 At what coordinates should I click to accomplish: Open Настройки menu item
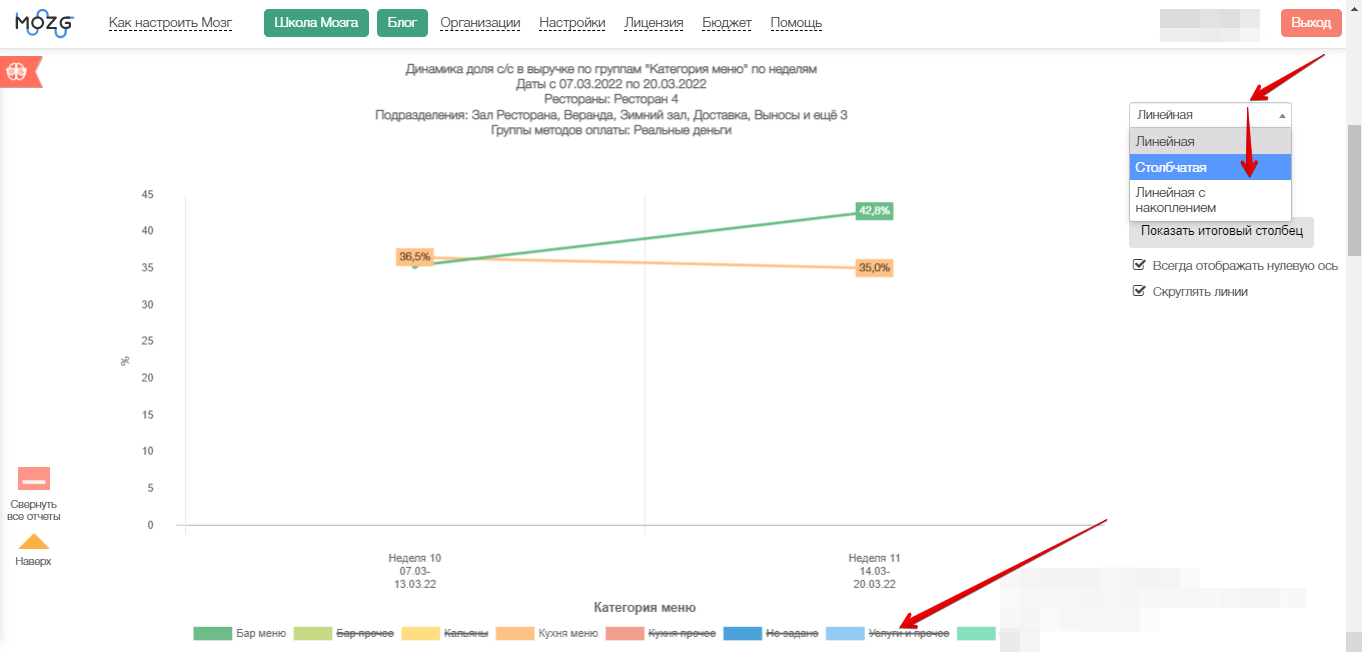pos(572,23)
